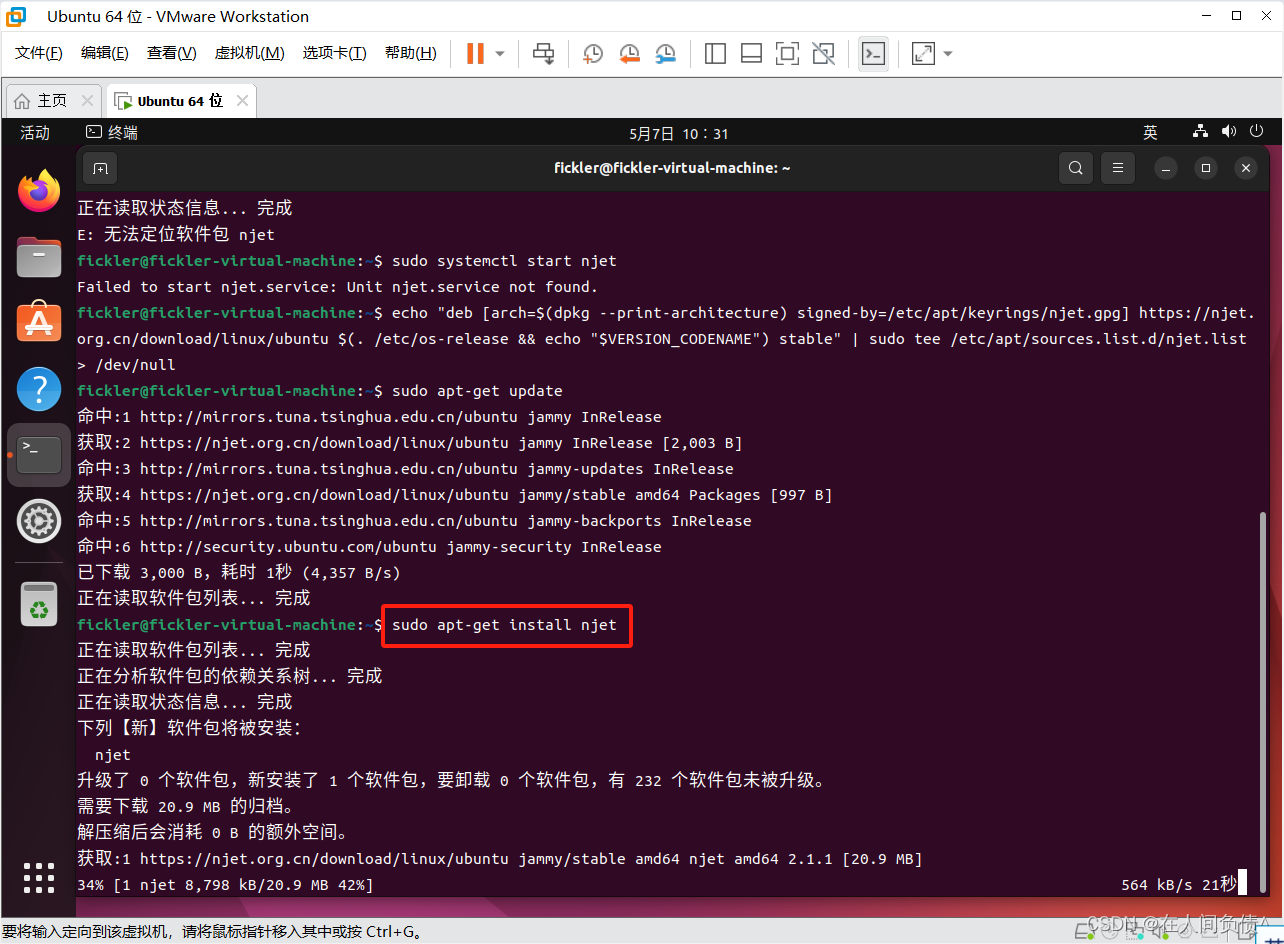Enter full screen mode icon
This screenshot has width=1284, height=944.
click(x=787, y=53)
